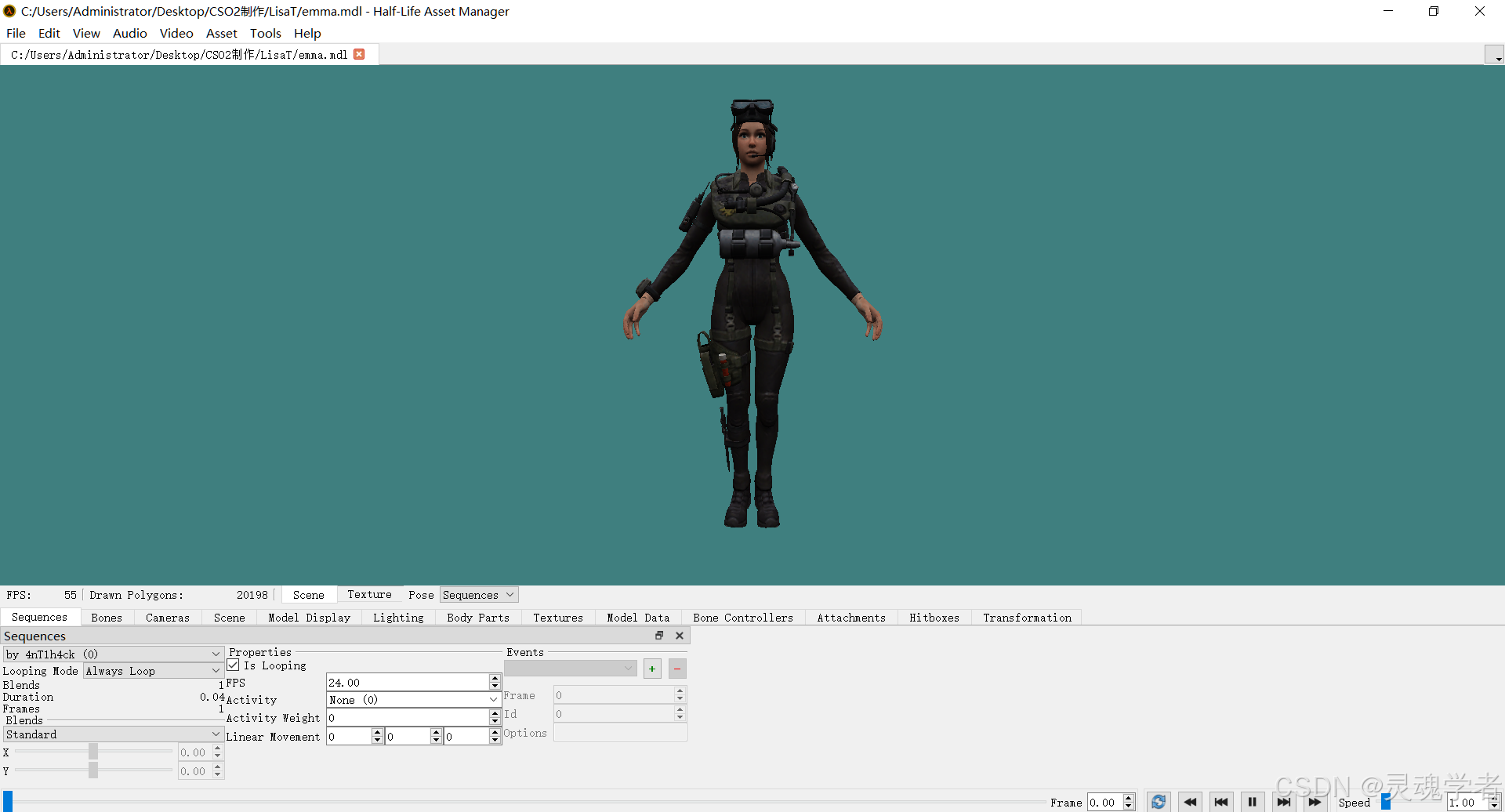
Task: Click the Speed slider handle
Action: click(1386, 802)
